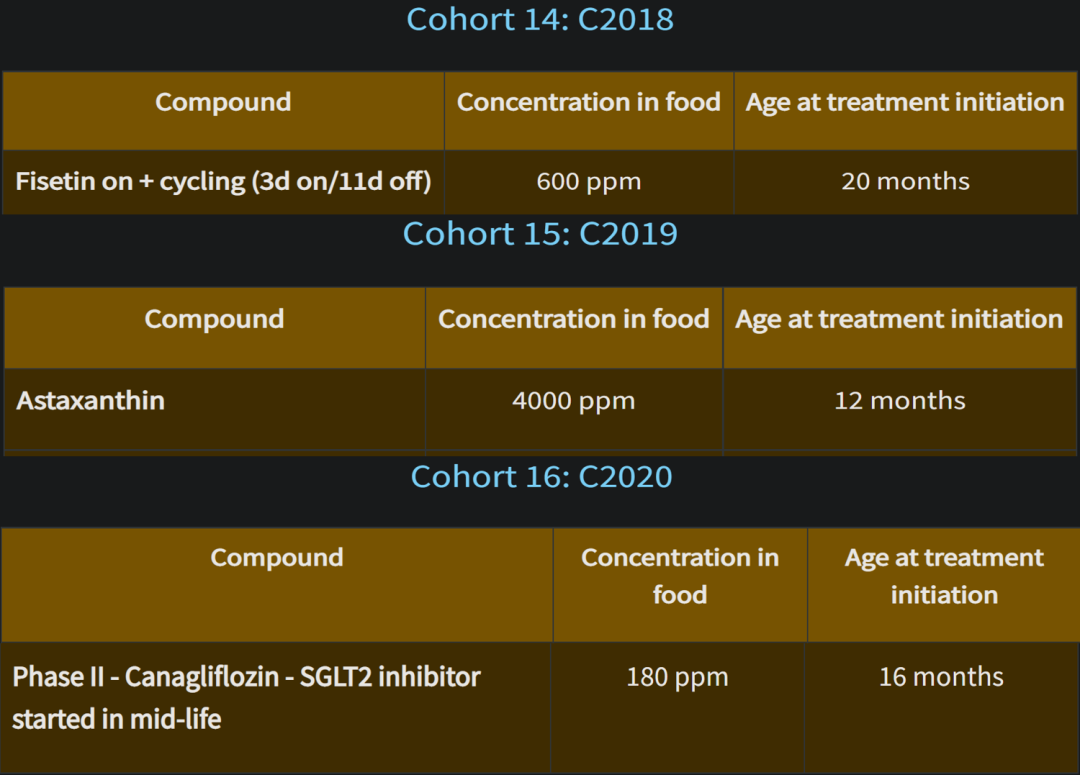Click the 600 ppm concentration cell
Viewport: 1080px width, 775px height.
589,182
